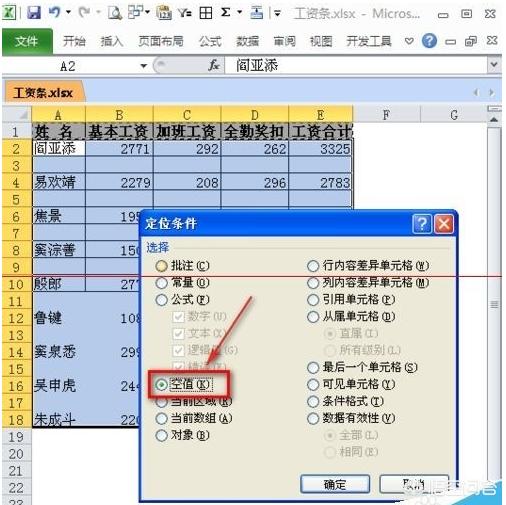506x505 pixels.
Task: Click the formula bar showing 阎亚添
Action: click(357, 65)
